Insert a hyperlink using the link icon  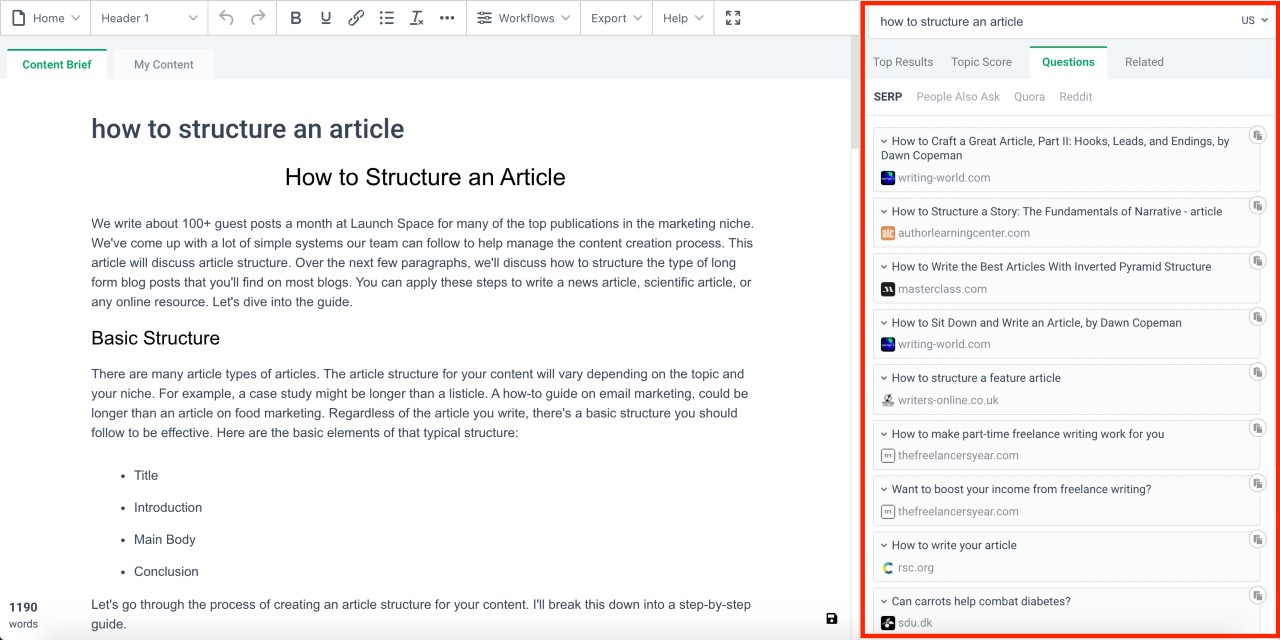click(356, 17)
